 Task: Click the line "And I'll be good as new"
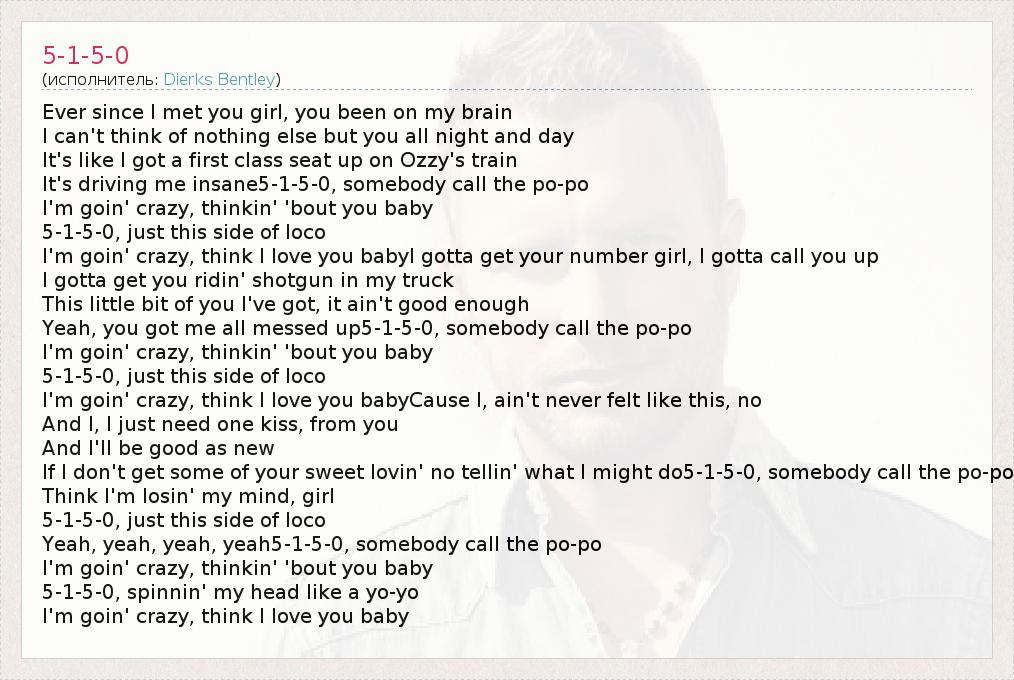pyautogui.click(x=158, y=448)
